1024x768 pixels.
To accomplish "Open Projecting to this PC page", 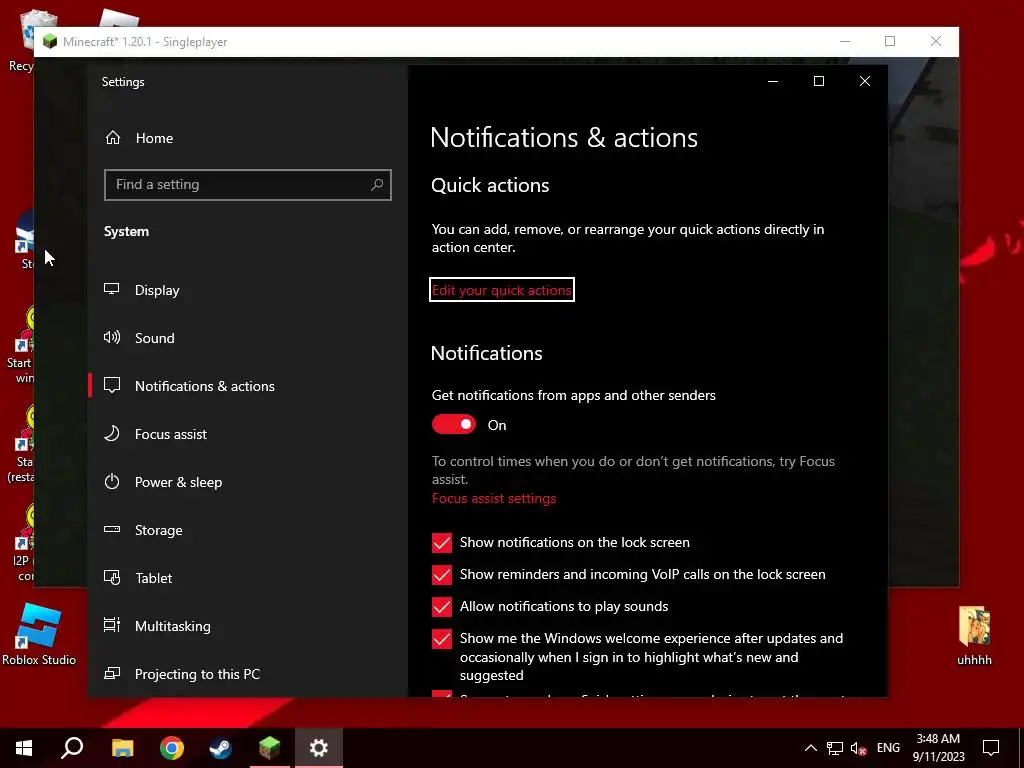I will pyautogui.click(x=248, y=674).
